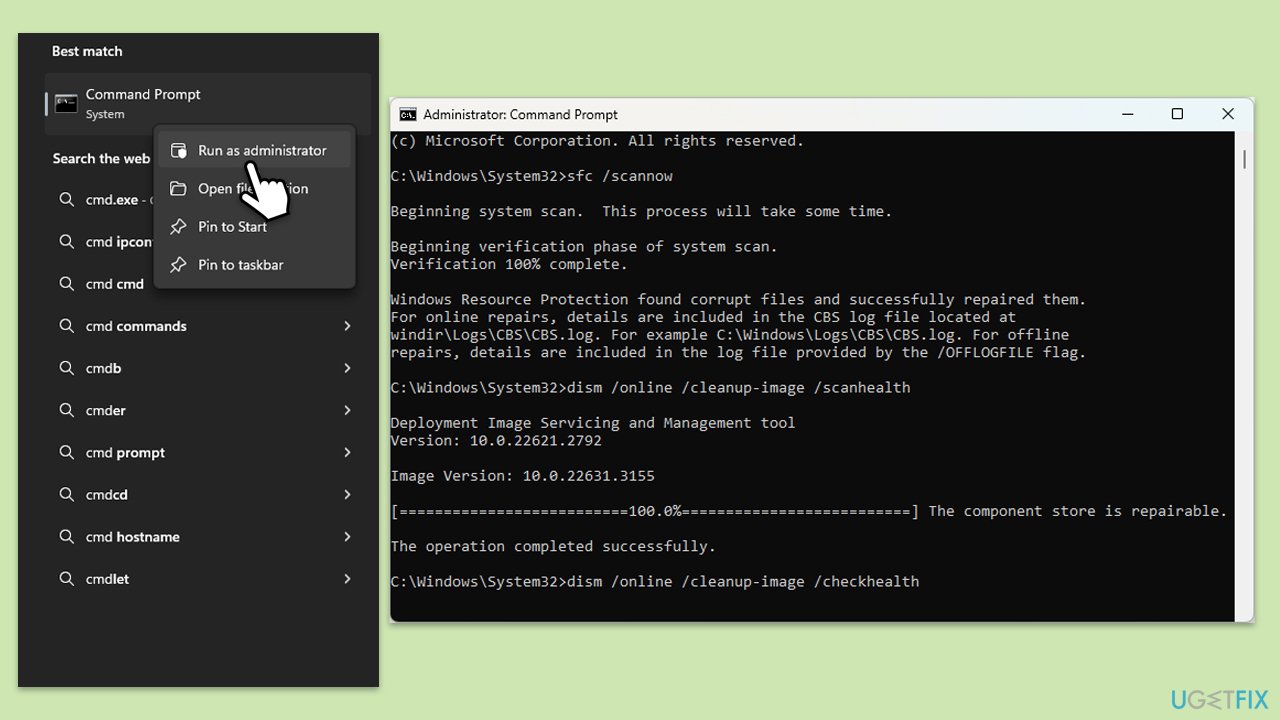Select Pin to Start option
1280x720 pixels.
[x=255, y=226]
